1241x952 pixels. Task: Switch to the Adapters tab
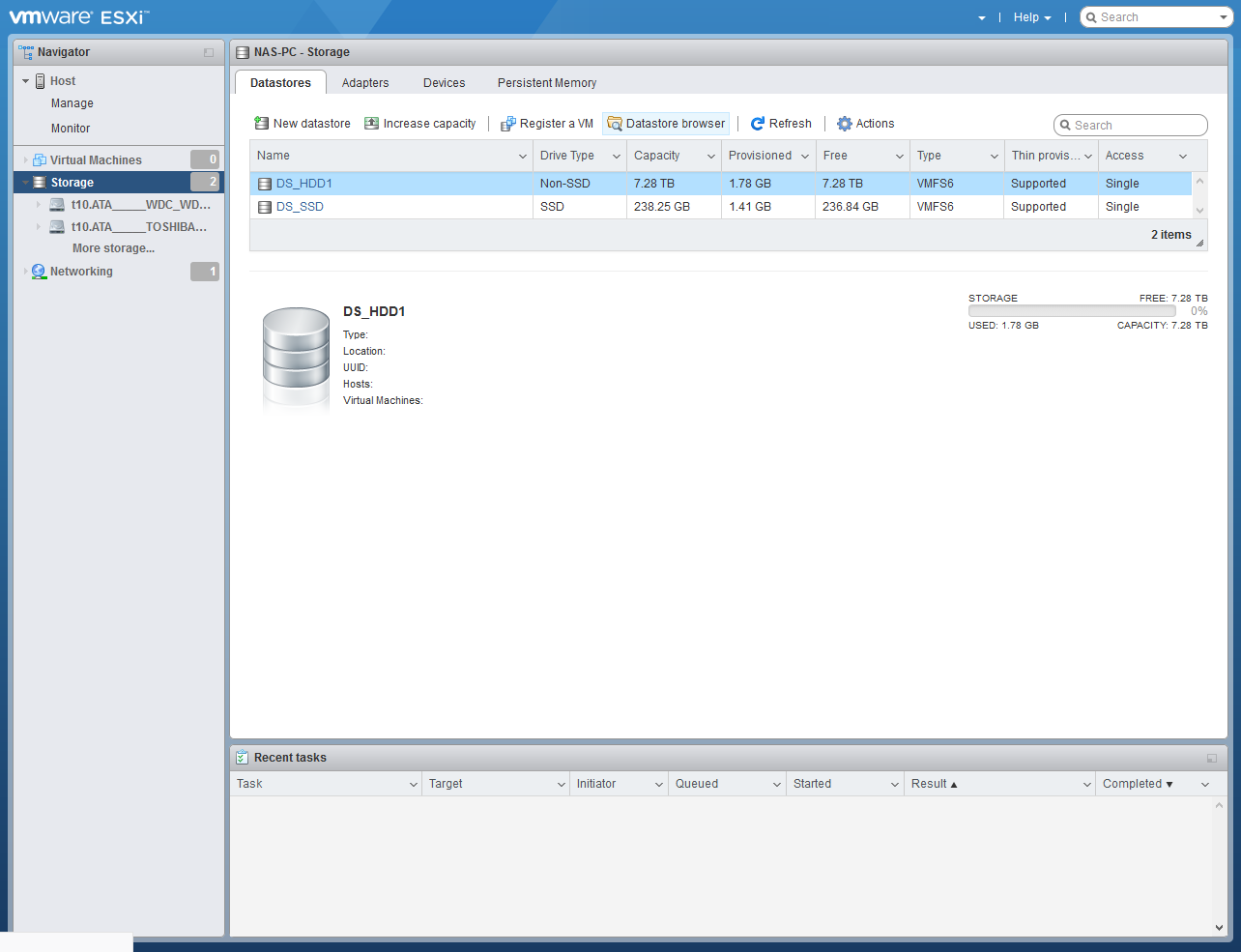point(365,83)
